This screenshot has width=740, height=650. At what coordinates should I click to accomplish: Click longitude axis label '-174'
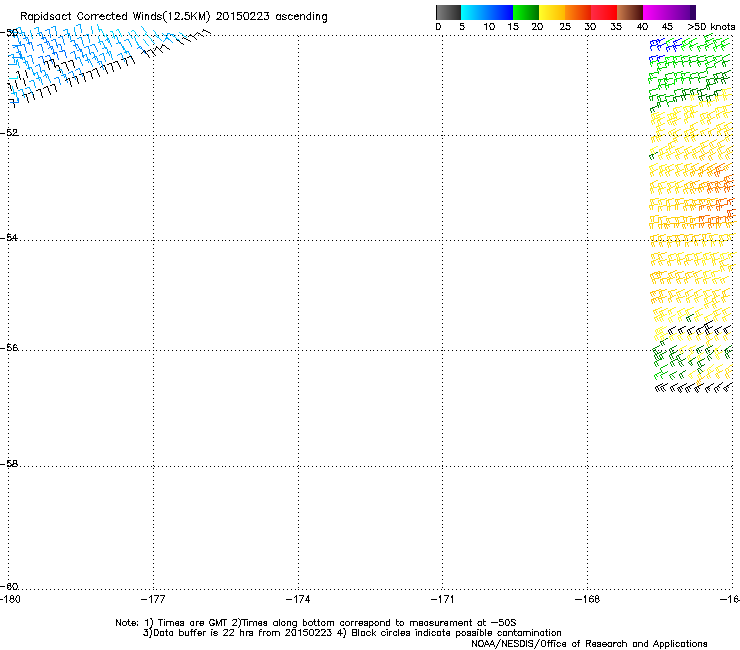298,599
